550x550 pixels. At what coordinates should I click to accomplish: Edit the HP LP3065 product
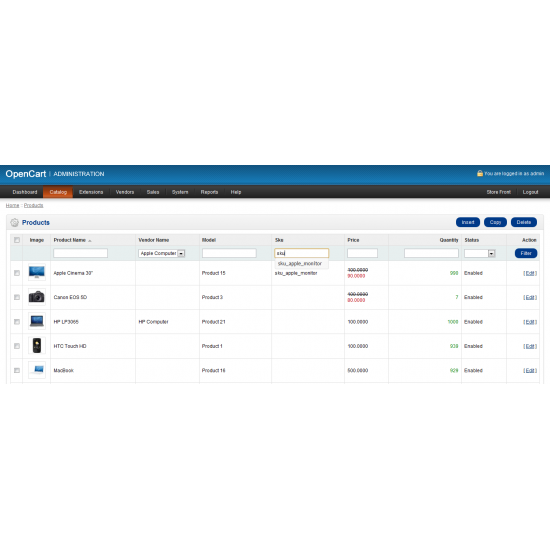point(530,322)
